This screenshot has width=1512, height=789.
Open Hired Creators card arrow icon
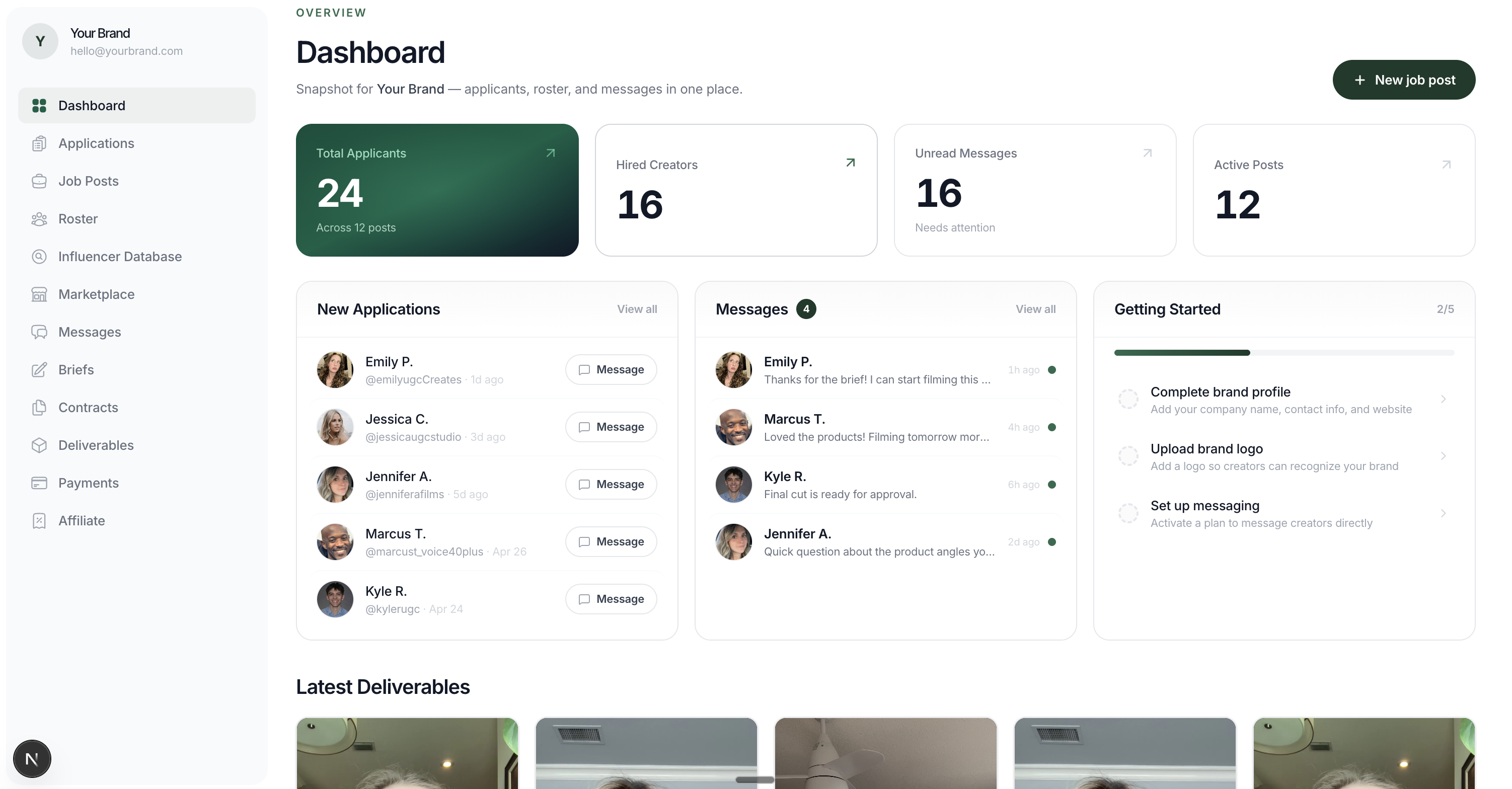tap(851, 163)
